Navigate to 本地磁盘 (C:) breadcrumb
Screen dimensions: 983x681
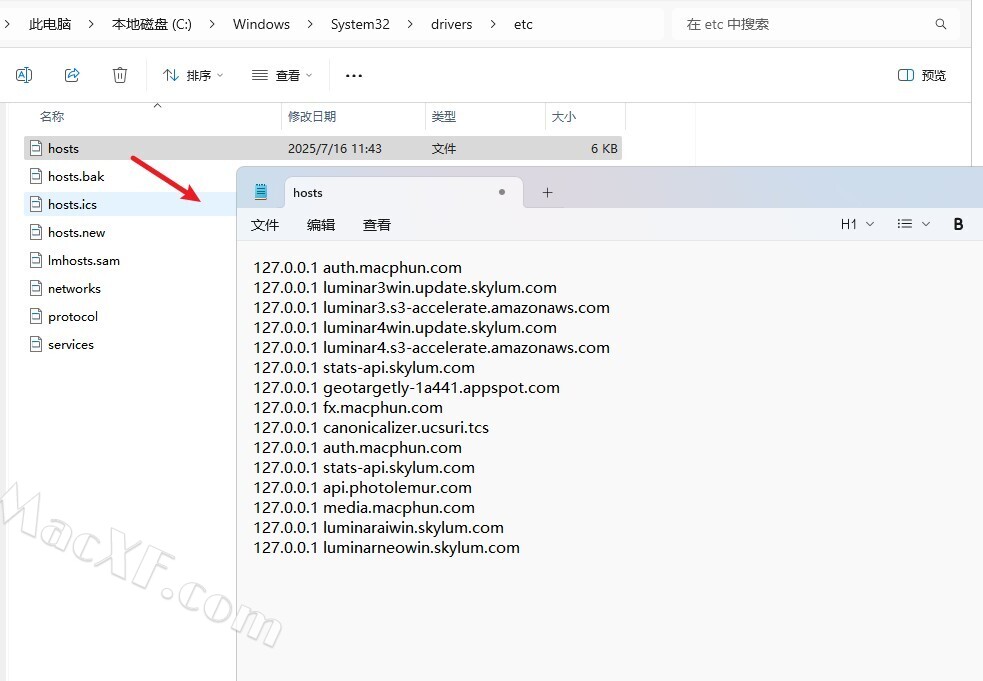tap(152, 24)
